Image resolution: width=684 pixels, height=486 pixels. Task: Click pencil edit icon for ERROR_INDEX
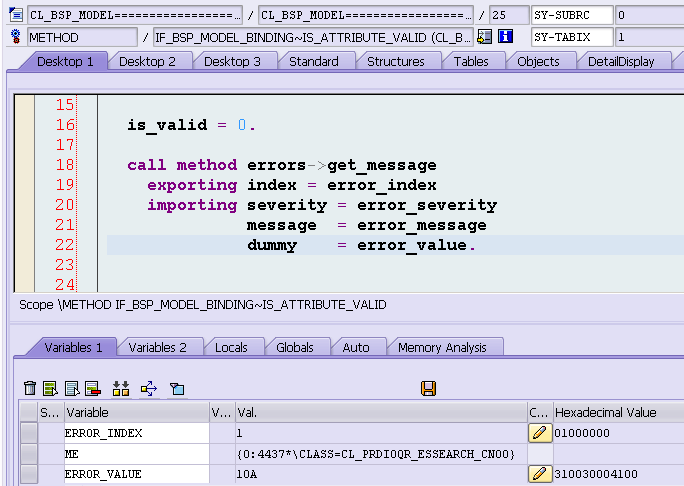(540, 433)
